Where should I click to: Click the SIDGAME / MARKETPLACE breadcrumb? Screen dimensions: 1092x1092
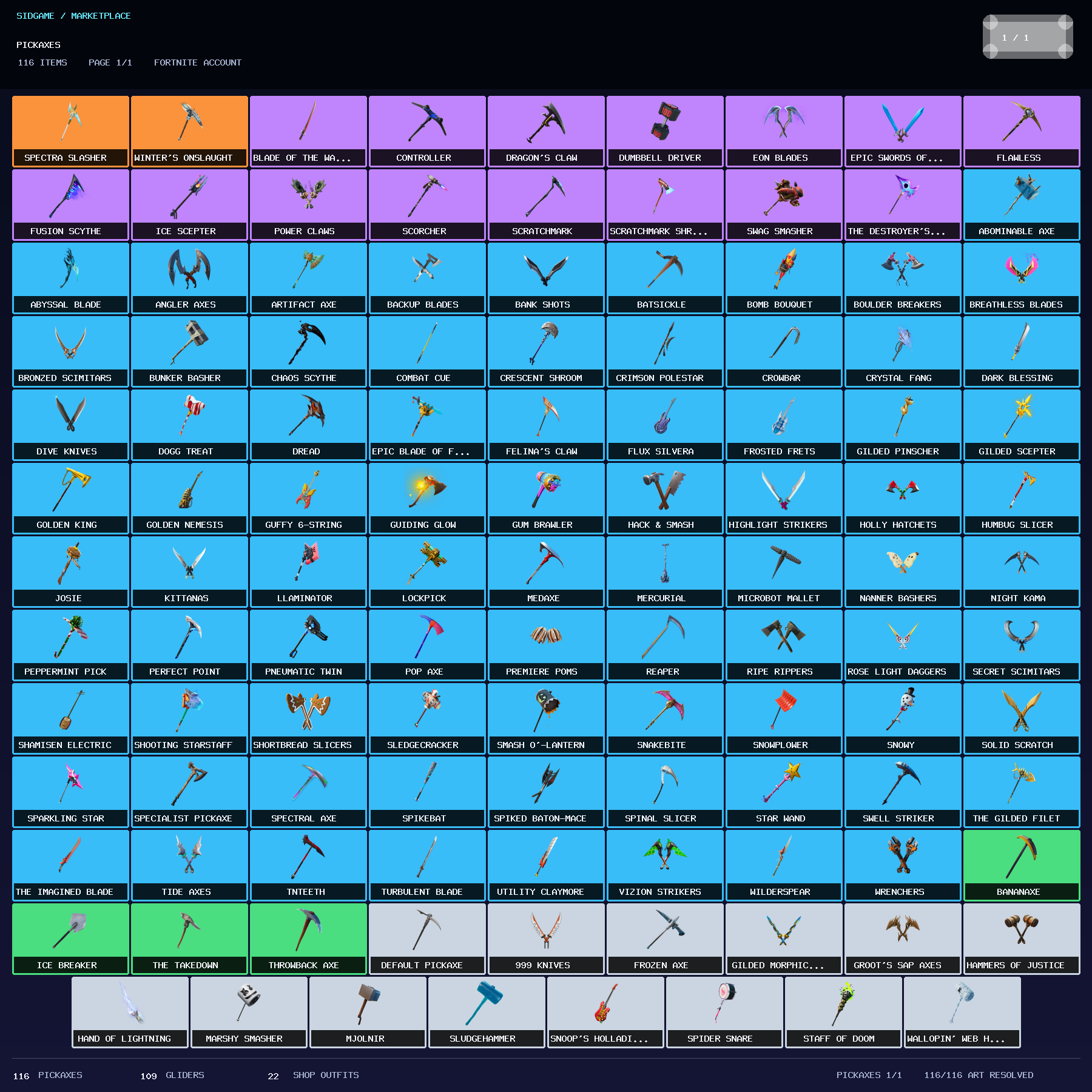[73, 16]
